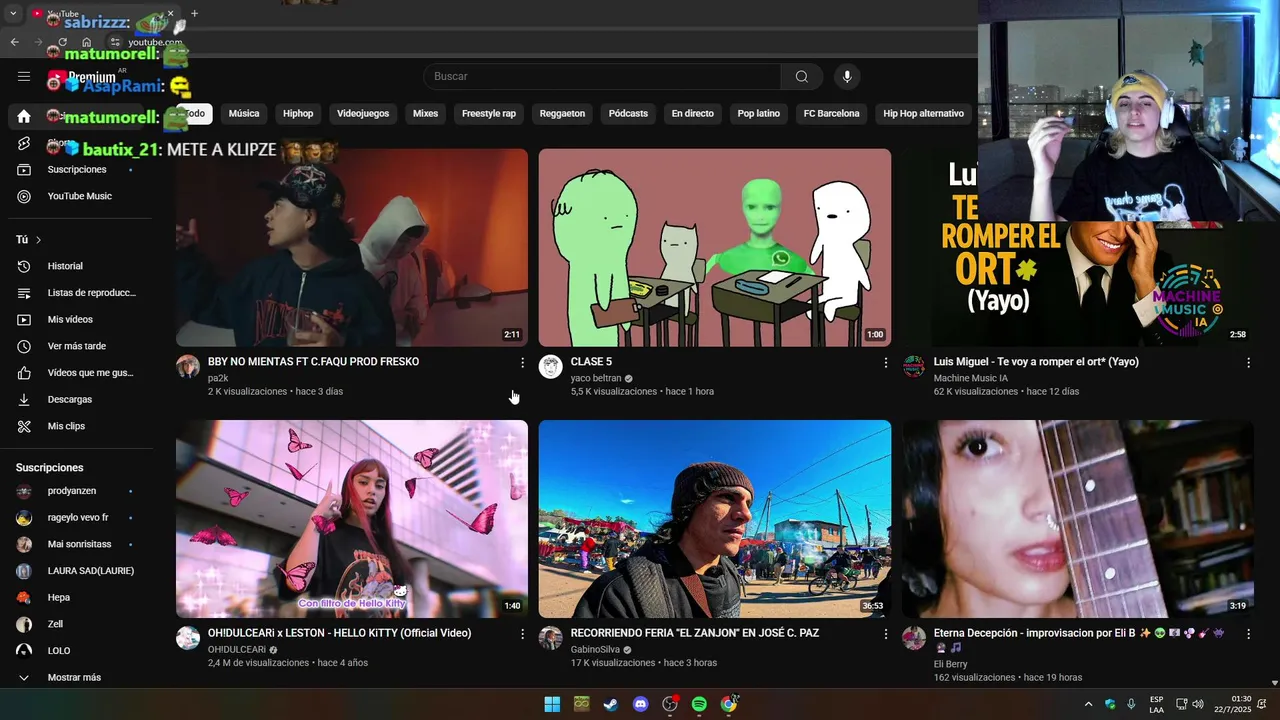Open the YouTube hamburger guide menu
The height and width of the screenshot is (720, 1280).
click(x=24, y=77)
